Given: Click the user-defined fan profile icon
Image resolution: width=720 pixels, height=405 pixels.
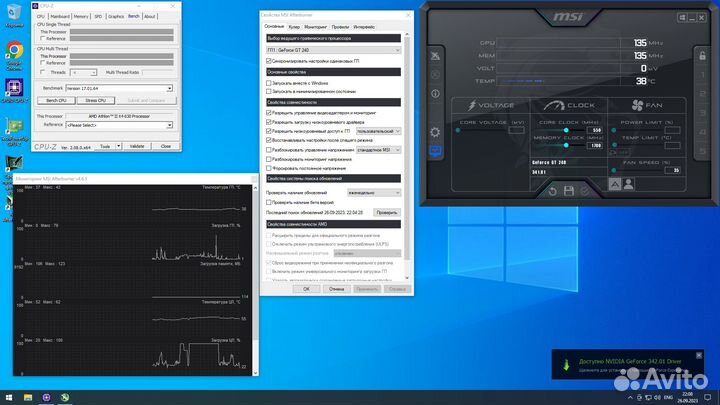Looking at the screenshot, I should (x=629, y=184).
